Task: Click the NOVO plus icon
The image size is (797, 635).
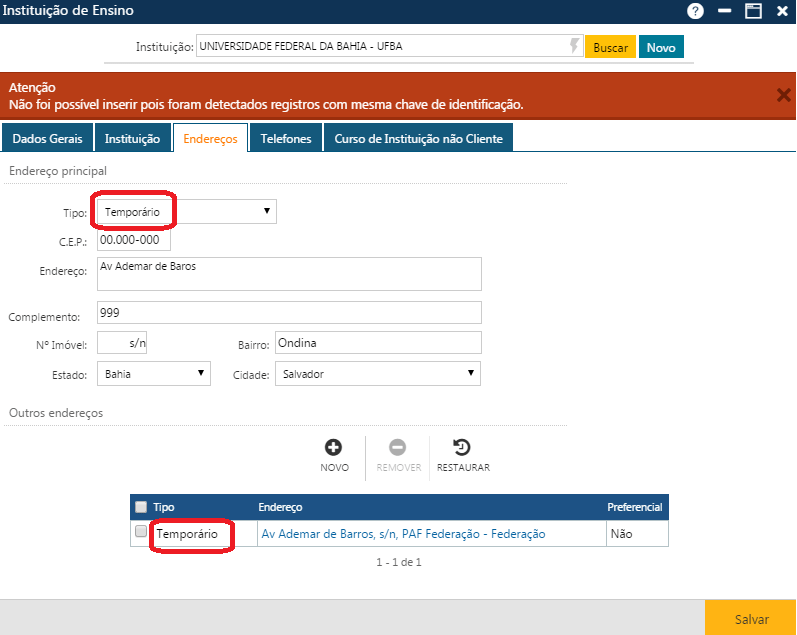Action: coord(334,448)
